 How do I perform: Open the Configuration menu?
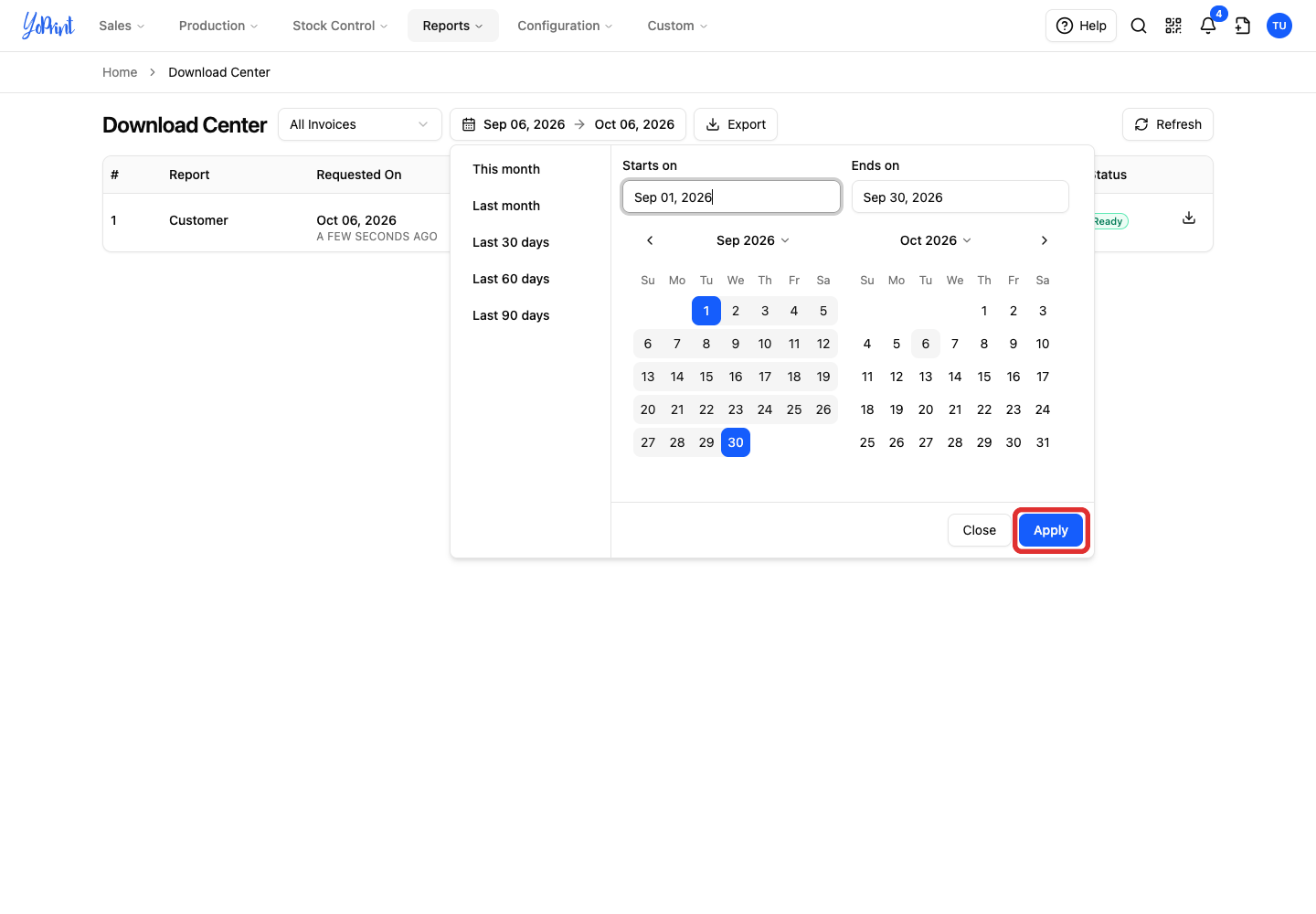pos(565,26)
